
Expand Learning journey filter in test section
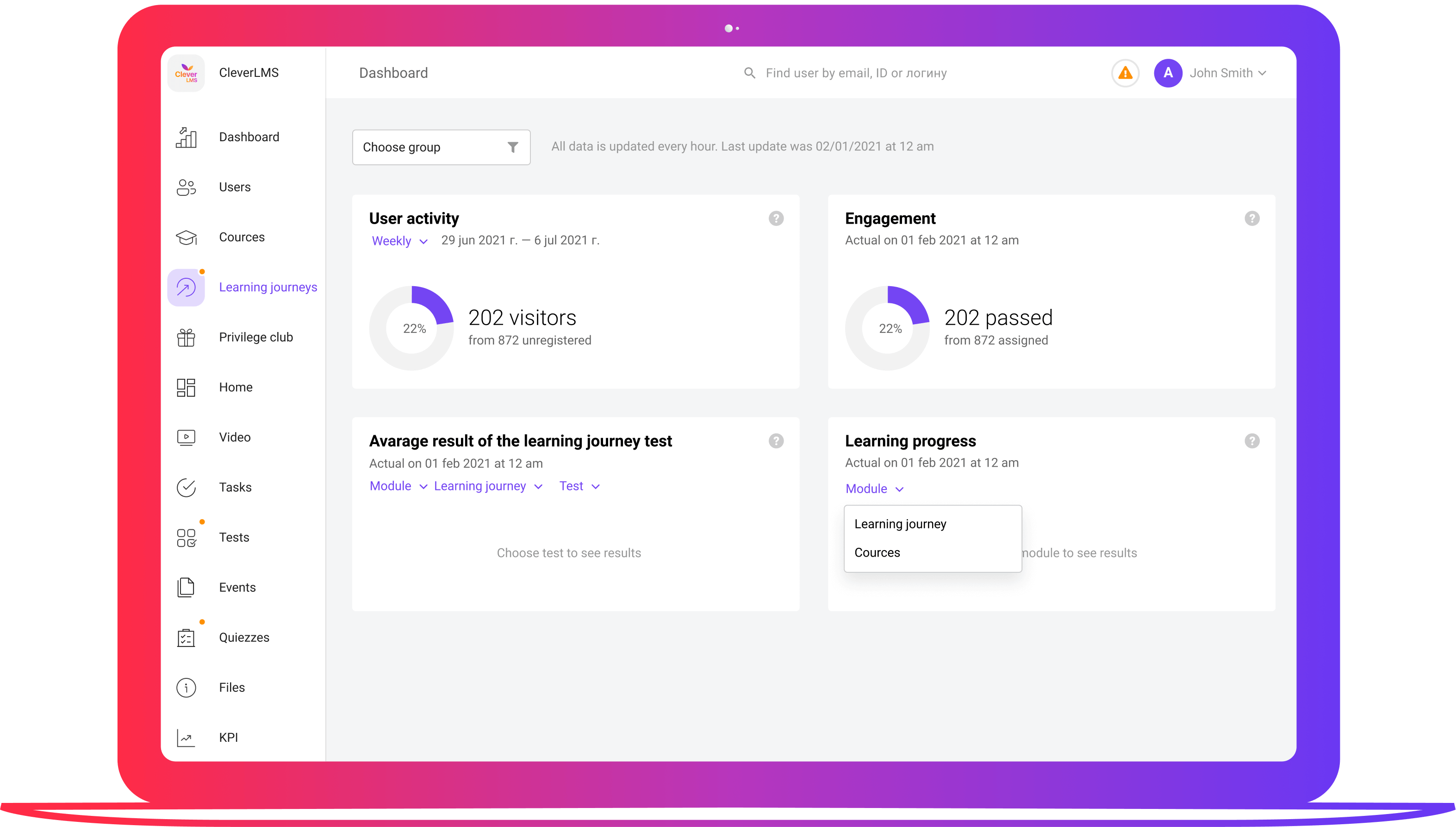click(x=487, y=486)
